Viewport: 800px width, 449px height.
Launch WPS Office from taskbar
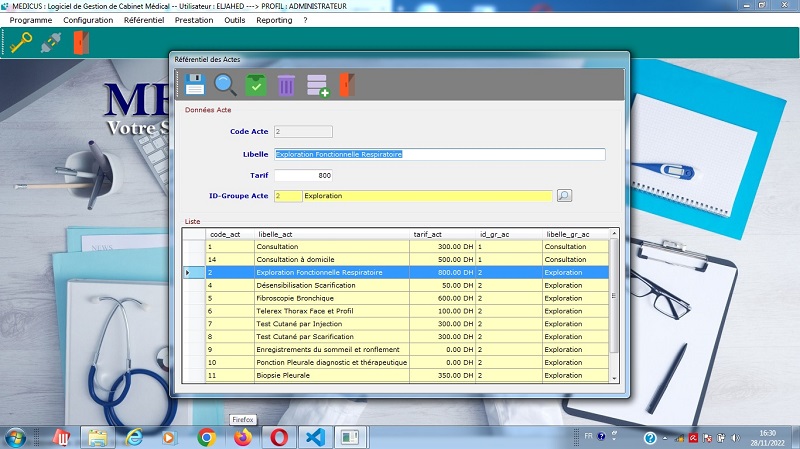click(62, 438)
